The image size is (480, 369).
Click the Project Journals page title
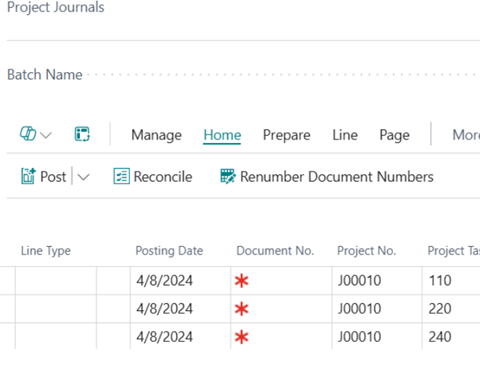[x=56, y=7]
